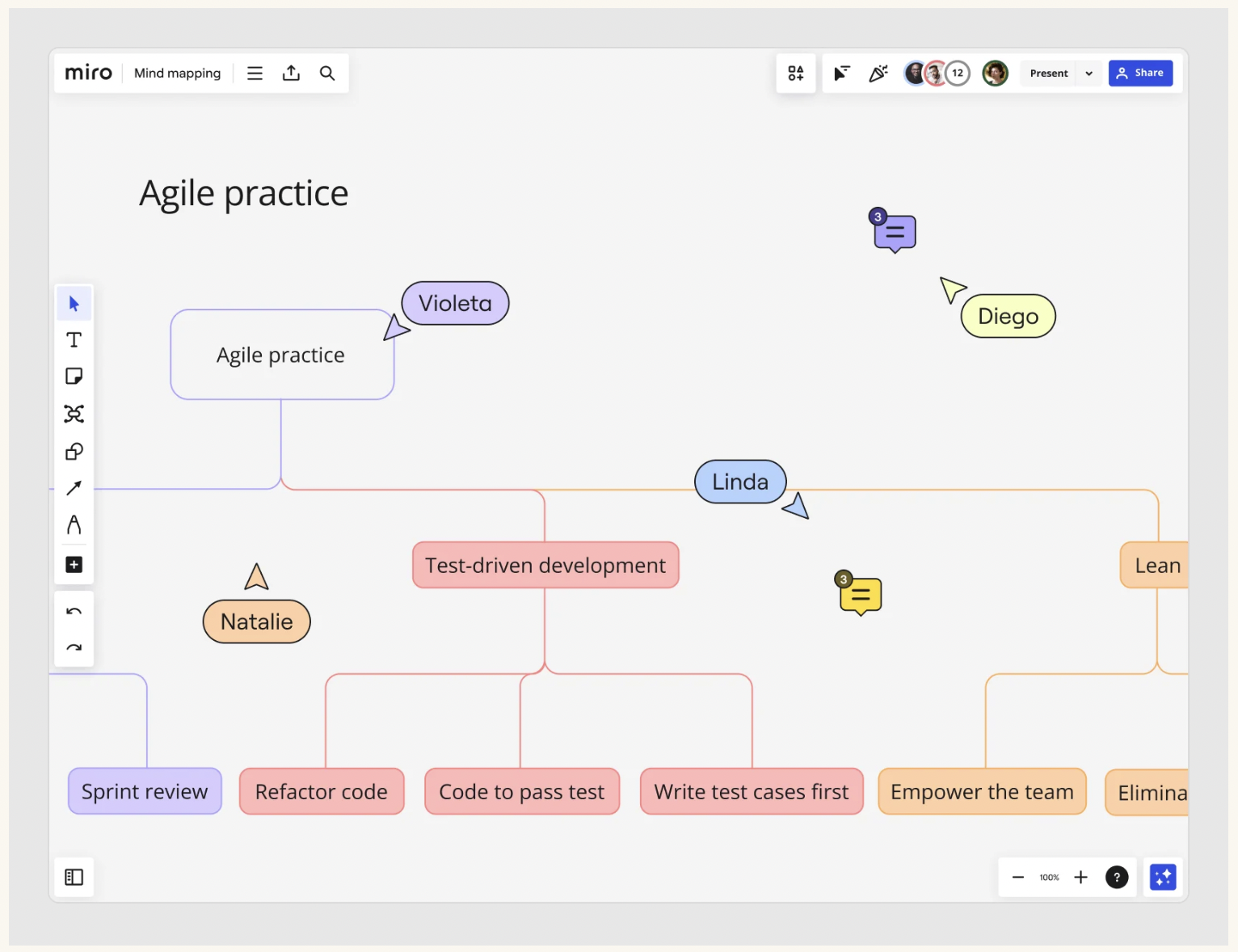The width and height of the screenshot is (1238, 952).
Task: Select the Empower the team node
Action: (982, 791)
